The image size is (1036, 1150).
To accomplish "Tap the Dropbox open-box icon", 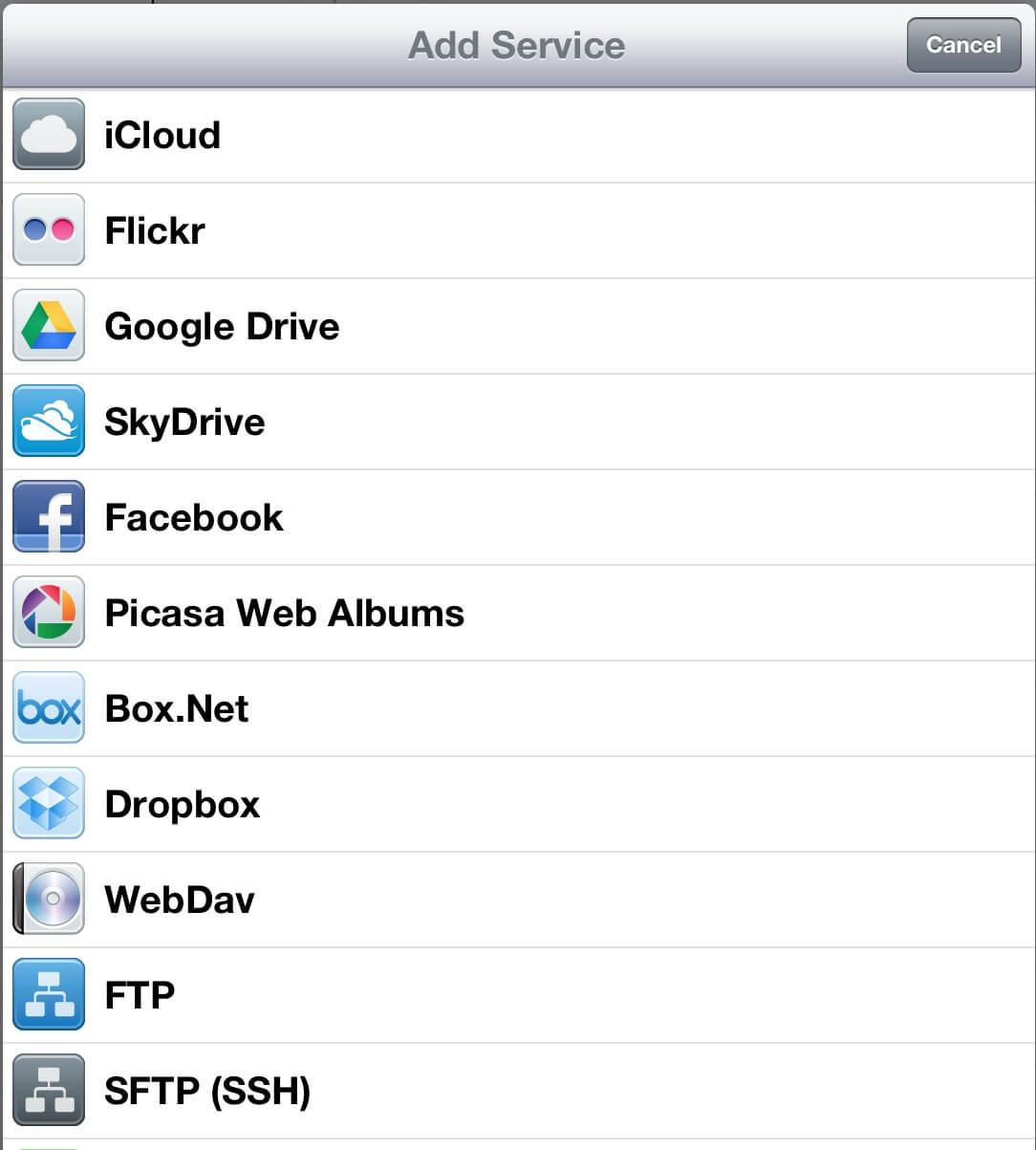I will (x=49, y=803).
